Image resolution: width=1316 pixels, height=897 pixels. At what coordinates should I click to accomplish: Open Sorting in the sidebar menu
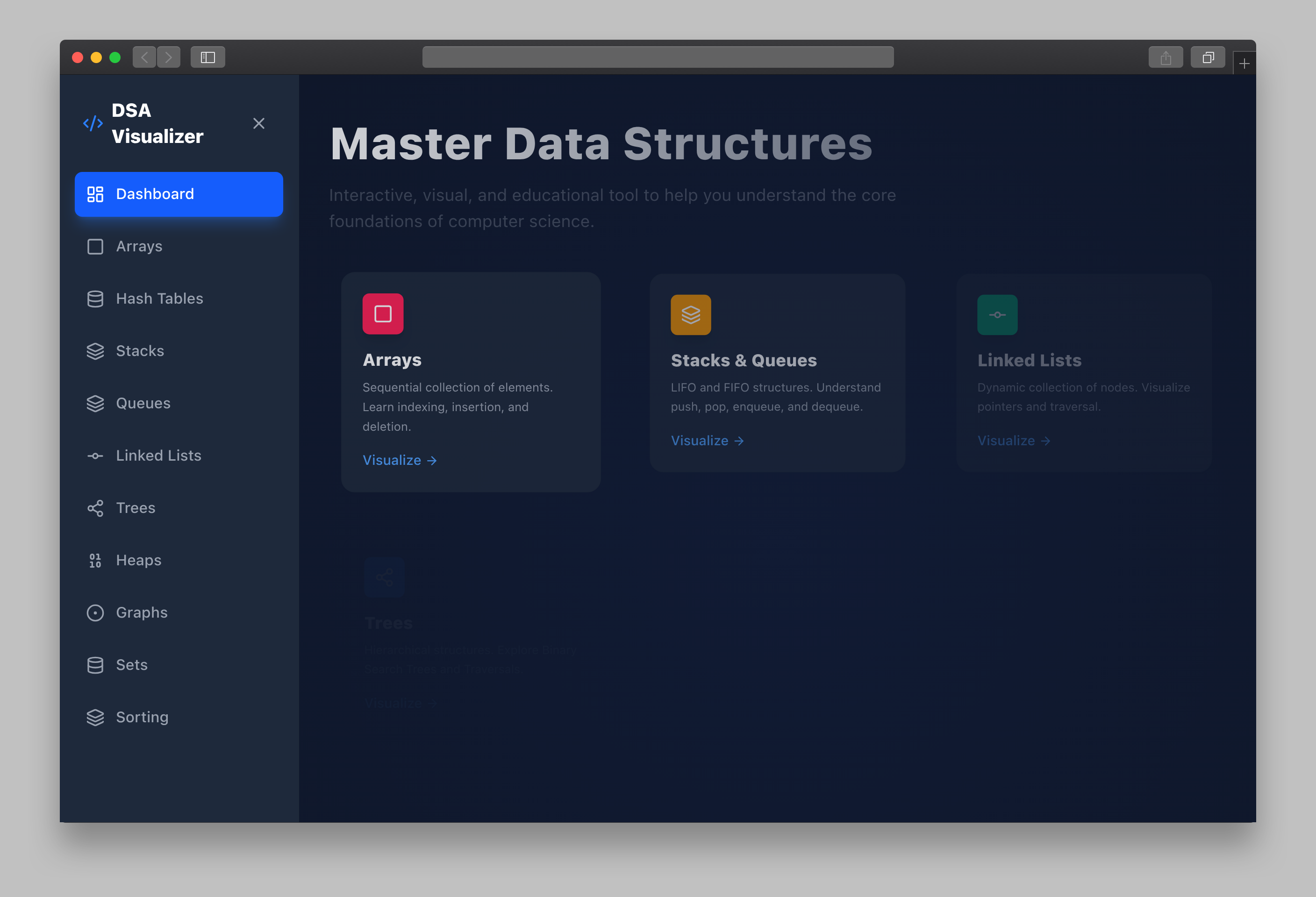point(179,718)
